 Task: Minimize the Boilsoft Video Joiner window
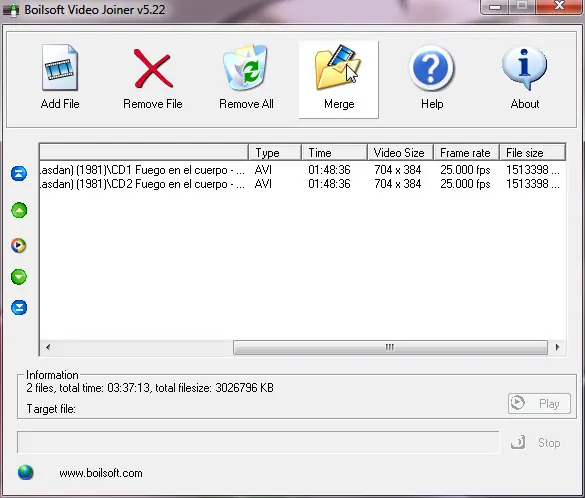pyautogui.click(x=495, y=7)
